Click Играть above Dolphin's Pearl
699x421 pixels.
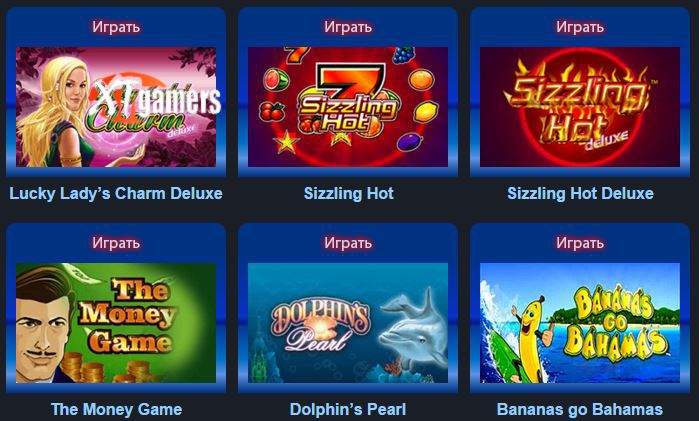tap(348, 243)
